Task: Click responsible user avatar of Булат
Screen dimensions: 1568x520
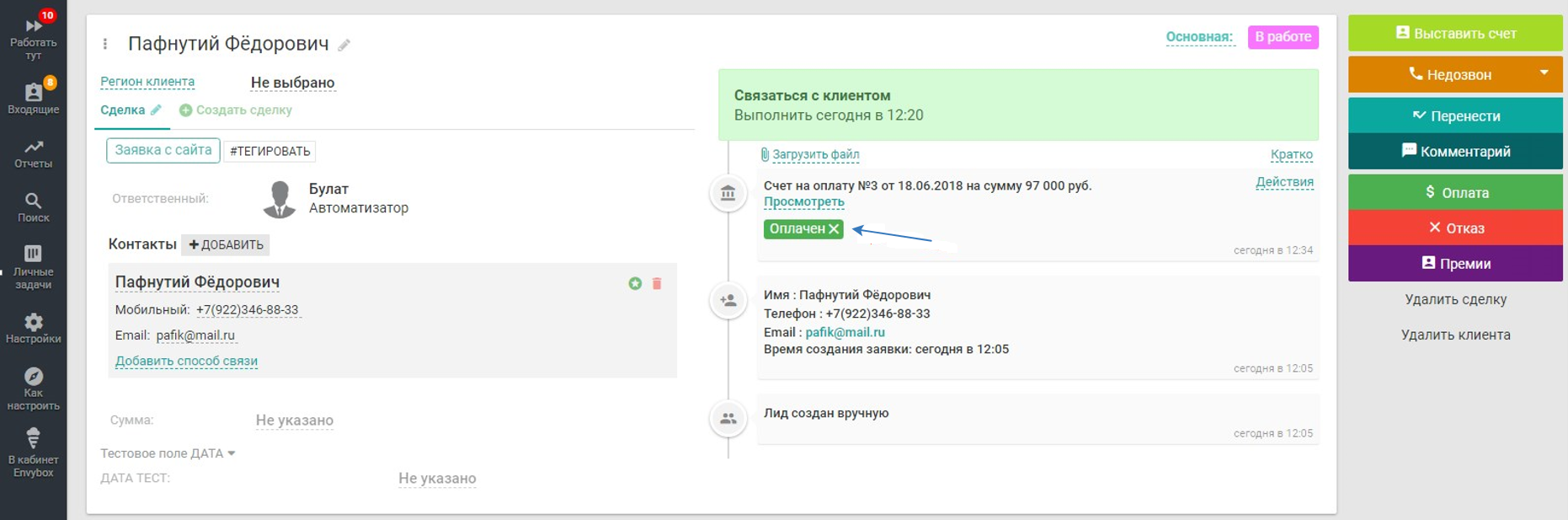Action: 280,199
